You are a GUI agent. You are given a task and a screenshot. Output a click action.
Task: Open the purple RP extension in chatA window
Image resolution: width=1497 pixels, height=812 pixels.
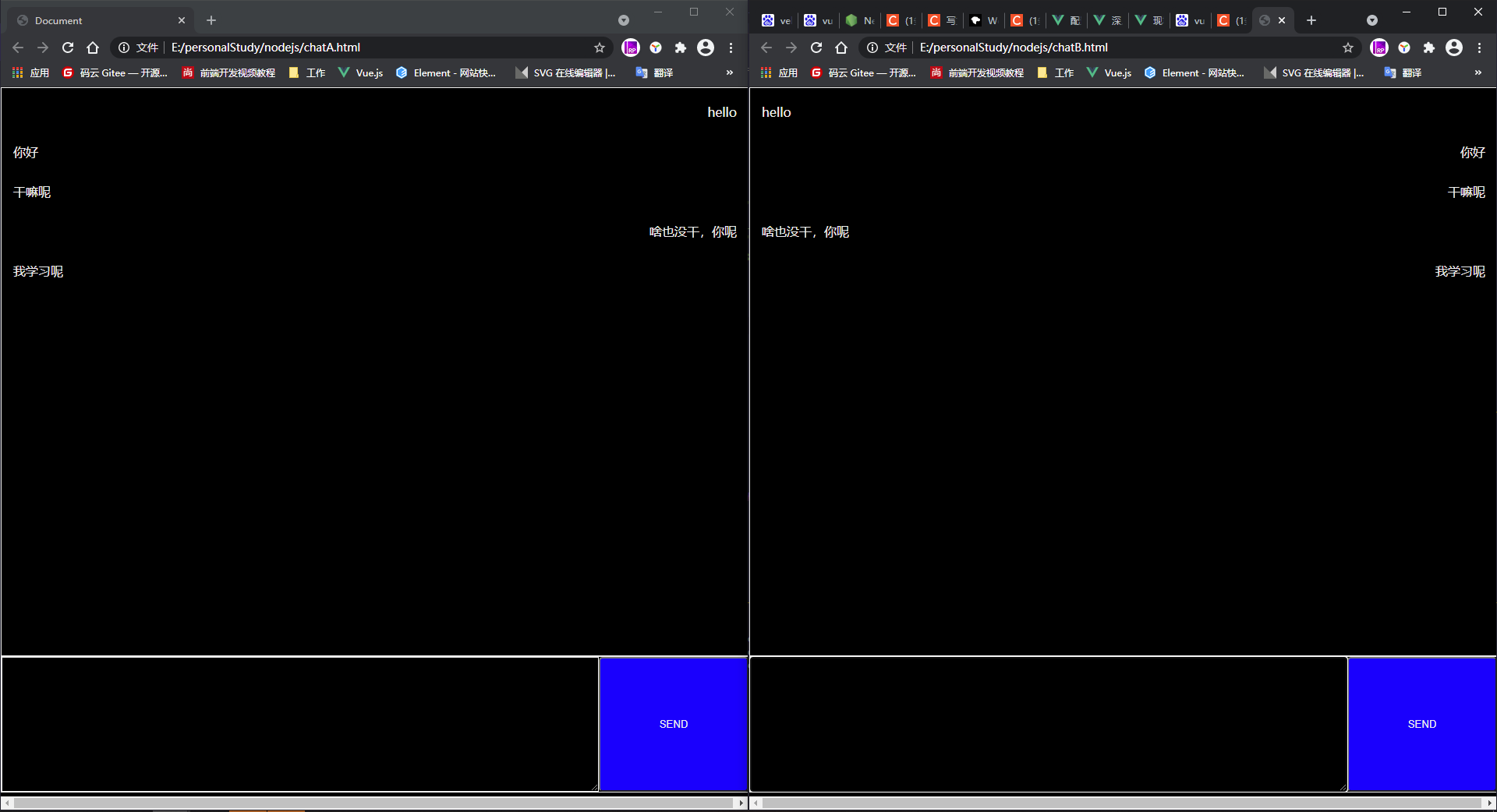click(x=631, y=48)
